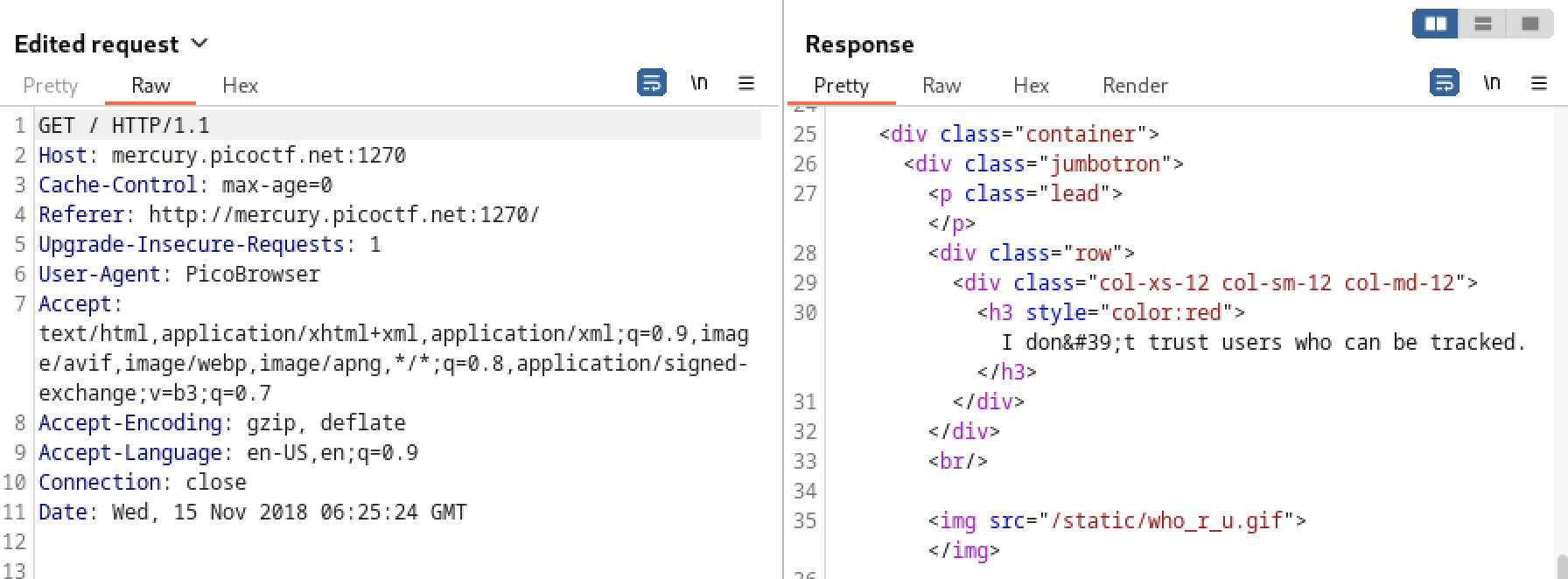Open request panel options menu
Image resolution: width=1568 pixels, height=579 pixels.
point(746,83)
